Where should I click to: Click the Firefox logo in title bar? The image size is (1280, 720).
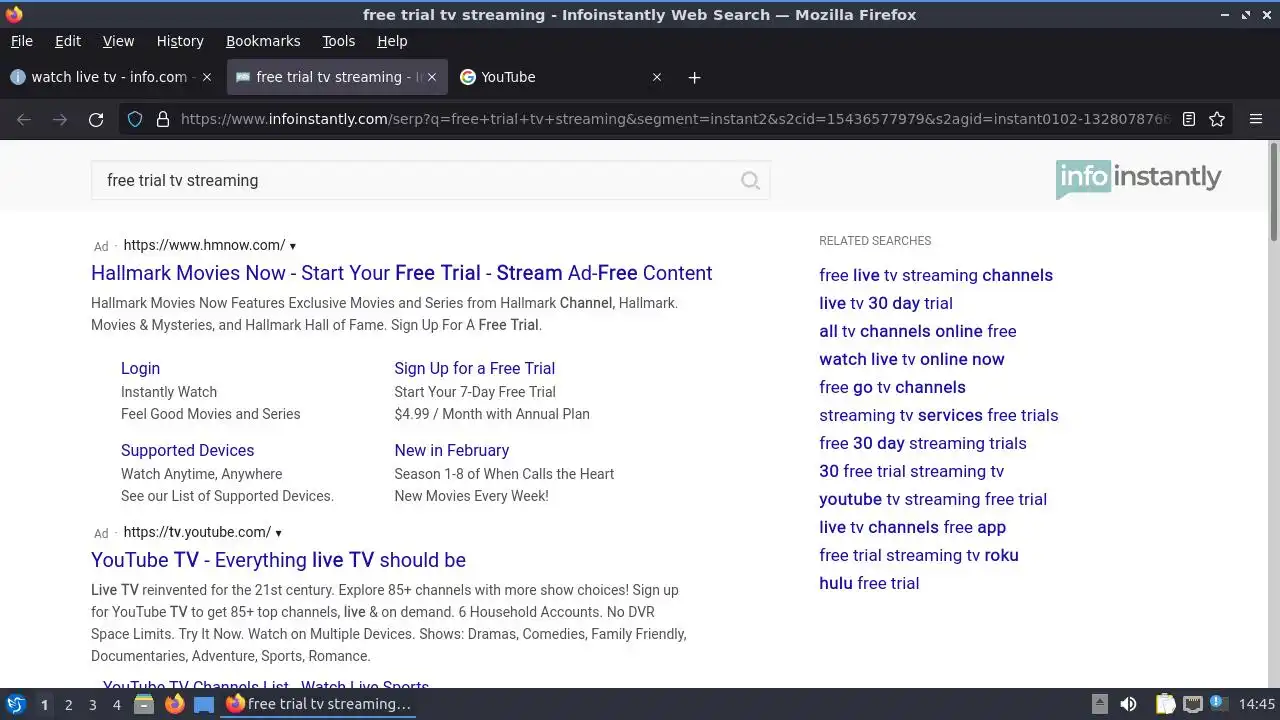(14, 14)
